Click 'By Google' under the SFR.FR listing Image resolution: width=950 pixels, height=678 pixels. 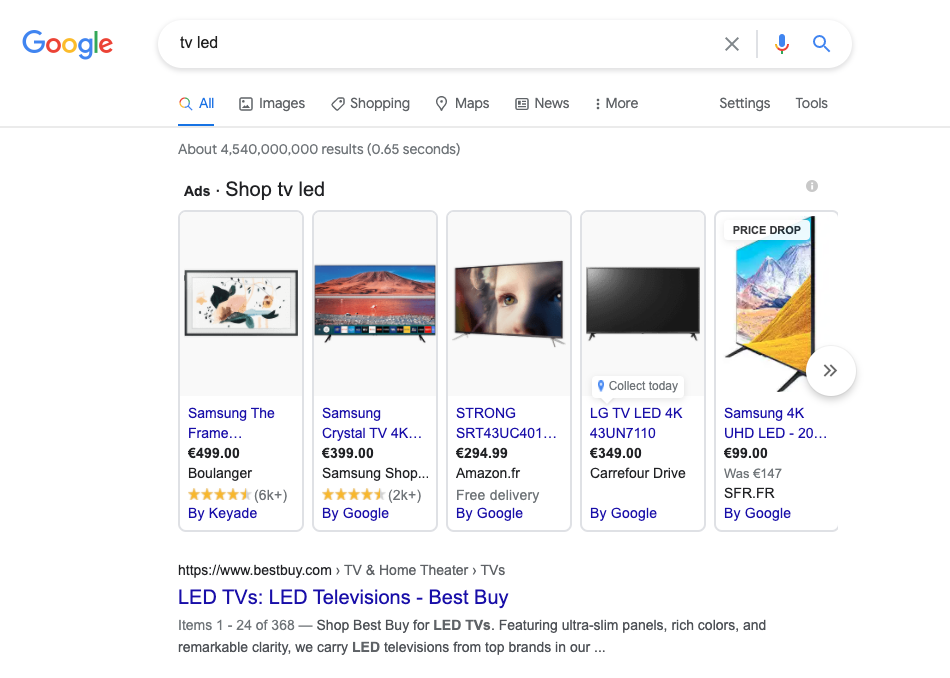pyautogui.click(x=757, y=513)
